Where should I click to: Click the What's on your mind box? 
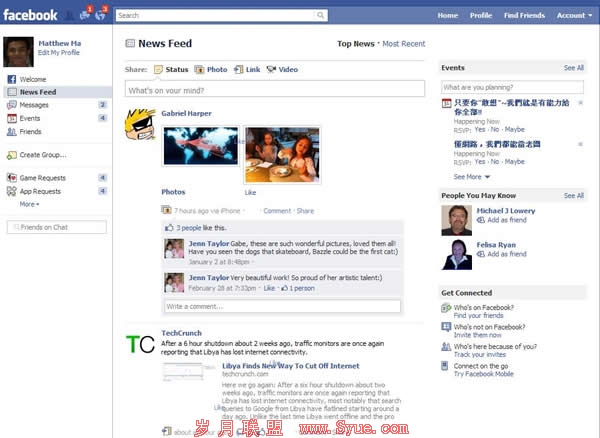[x=275, y=89]
